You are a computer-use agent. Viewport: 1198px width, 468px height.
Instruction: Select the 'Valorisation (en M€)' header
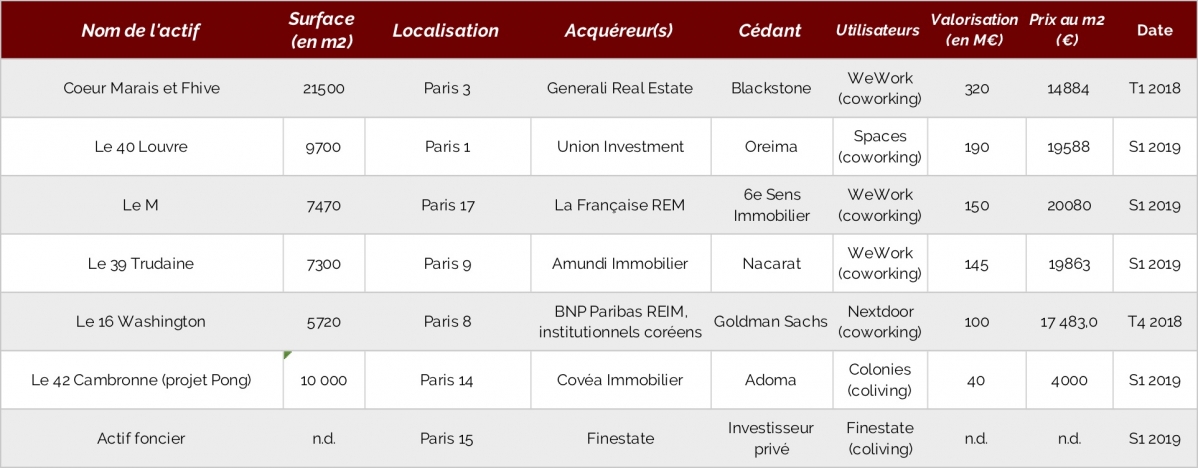[x=975, y=31]
